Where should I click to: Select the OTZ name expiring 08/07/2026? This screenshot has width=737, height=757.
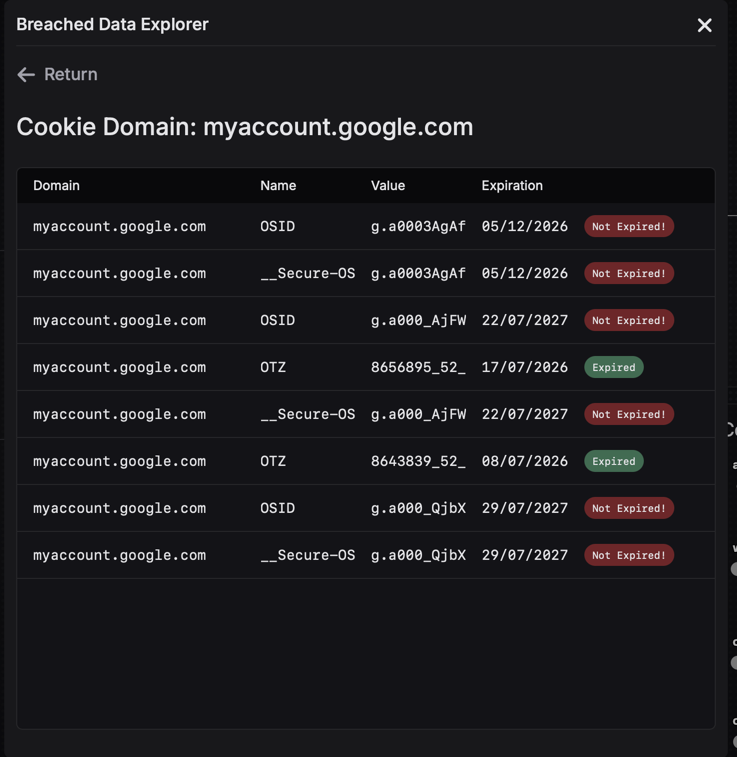point(273,461)
